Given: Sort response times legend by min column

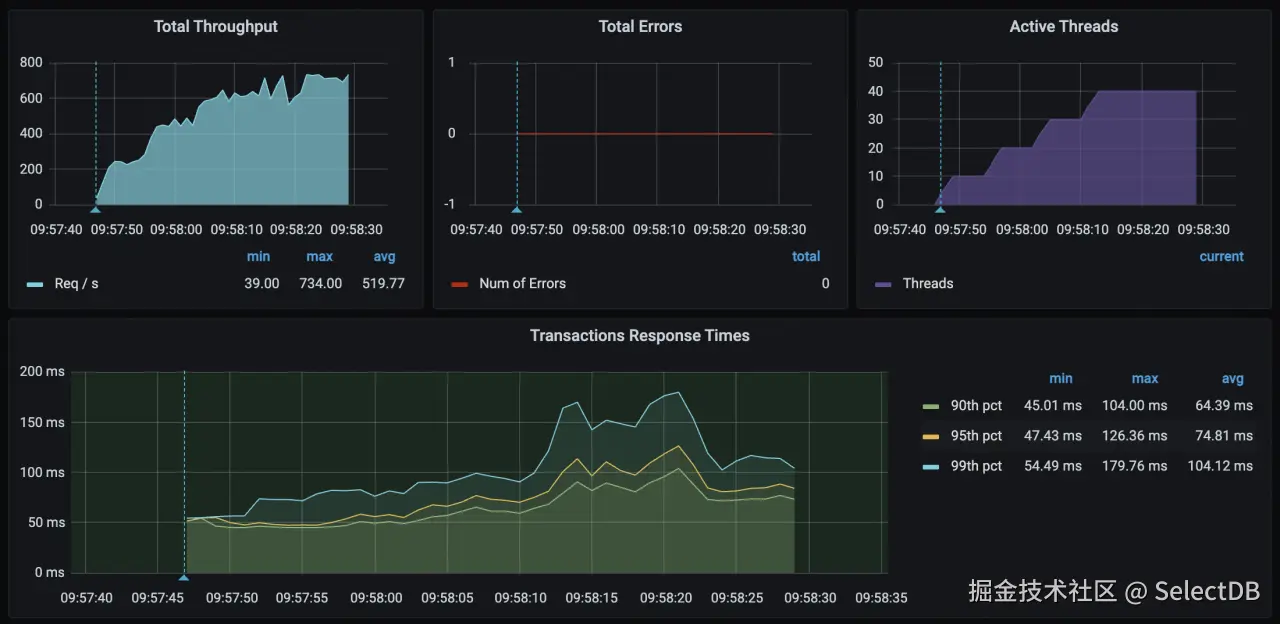Looking at the screenshot, I should click(x=1061, y=379).
